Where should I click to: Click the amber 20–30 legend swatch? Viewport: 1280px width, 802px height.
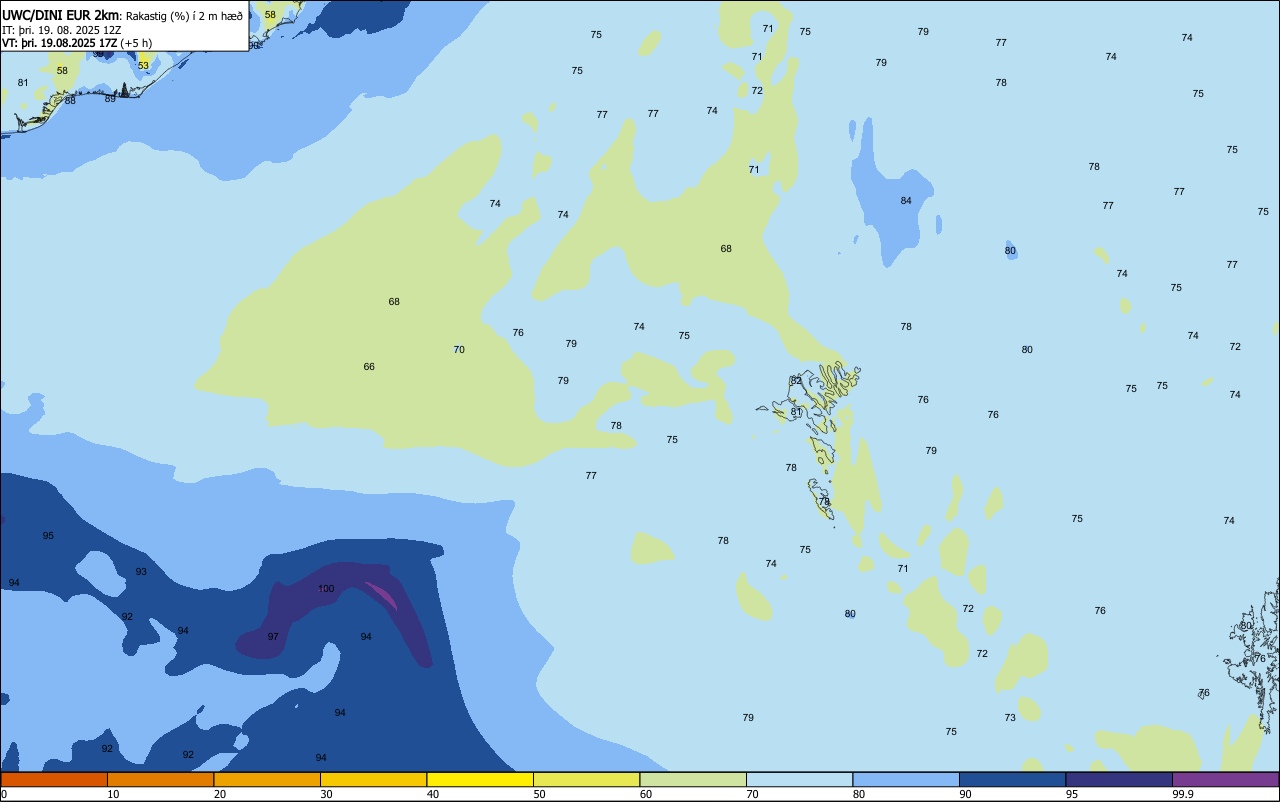pos(267,779)
